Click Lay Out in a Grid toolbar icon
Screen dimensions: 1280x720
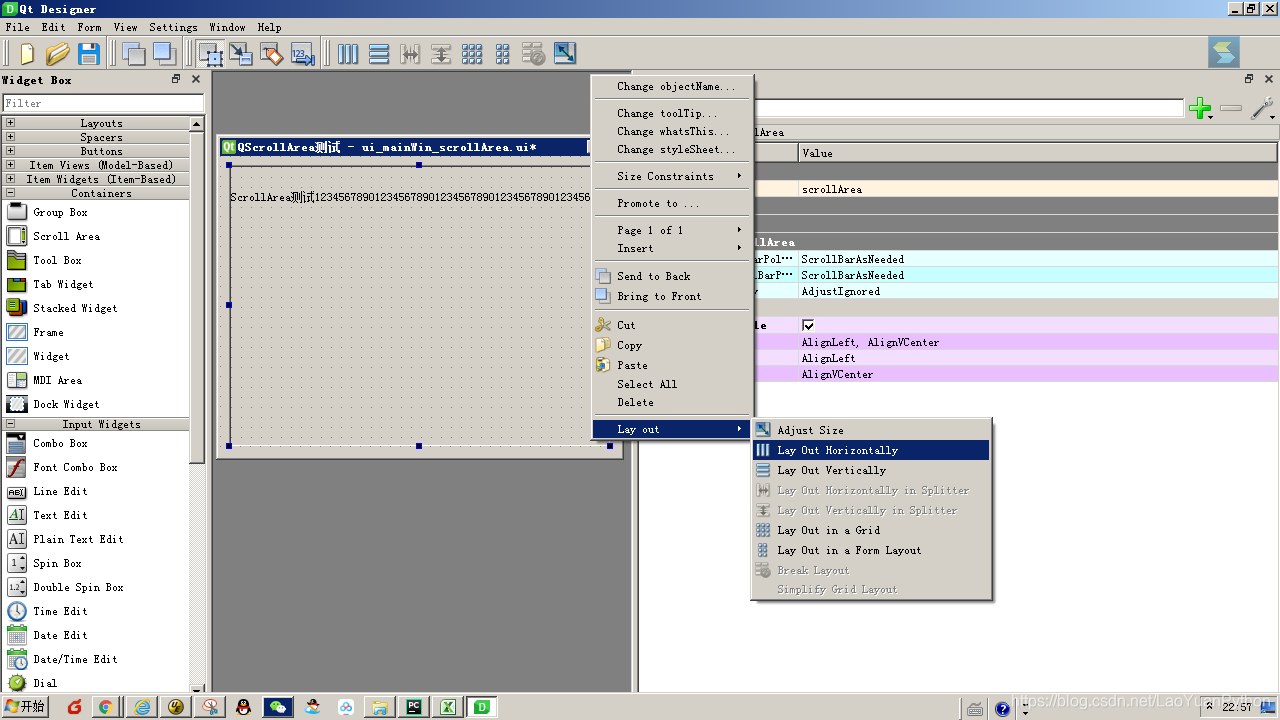click(x=472, y=53)
